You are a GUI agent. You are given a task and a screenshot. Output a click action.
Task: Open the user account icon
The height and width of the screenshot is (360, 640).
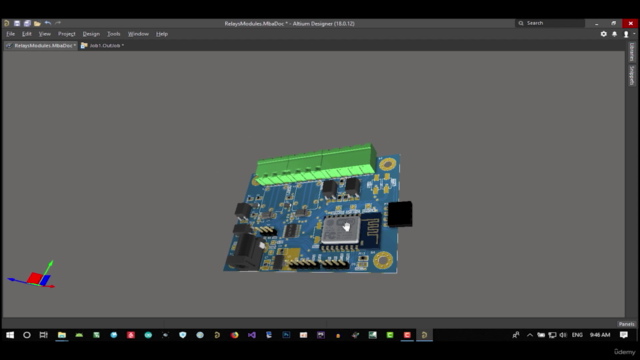coord(626,34)
